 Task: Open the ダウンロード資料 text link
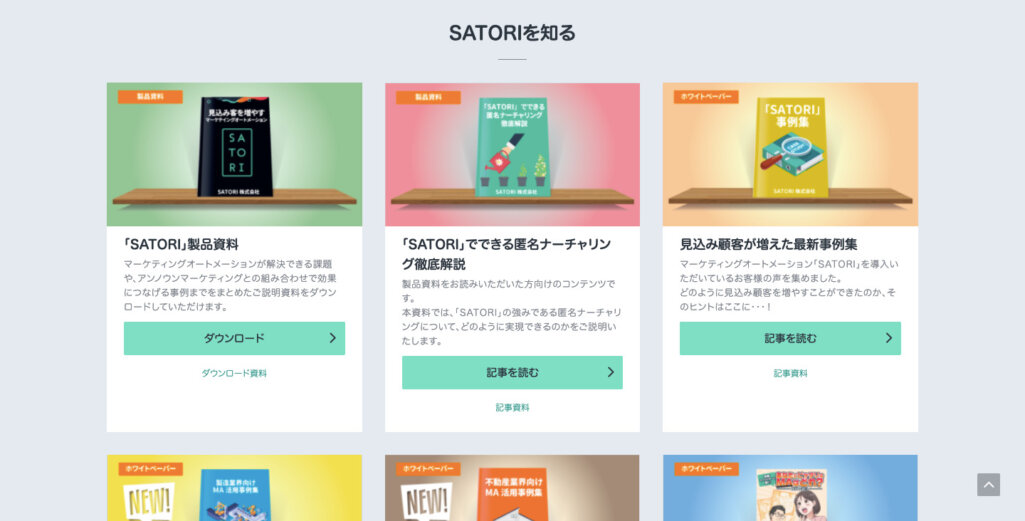(x=234, y=373)
